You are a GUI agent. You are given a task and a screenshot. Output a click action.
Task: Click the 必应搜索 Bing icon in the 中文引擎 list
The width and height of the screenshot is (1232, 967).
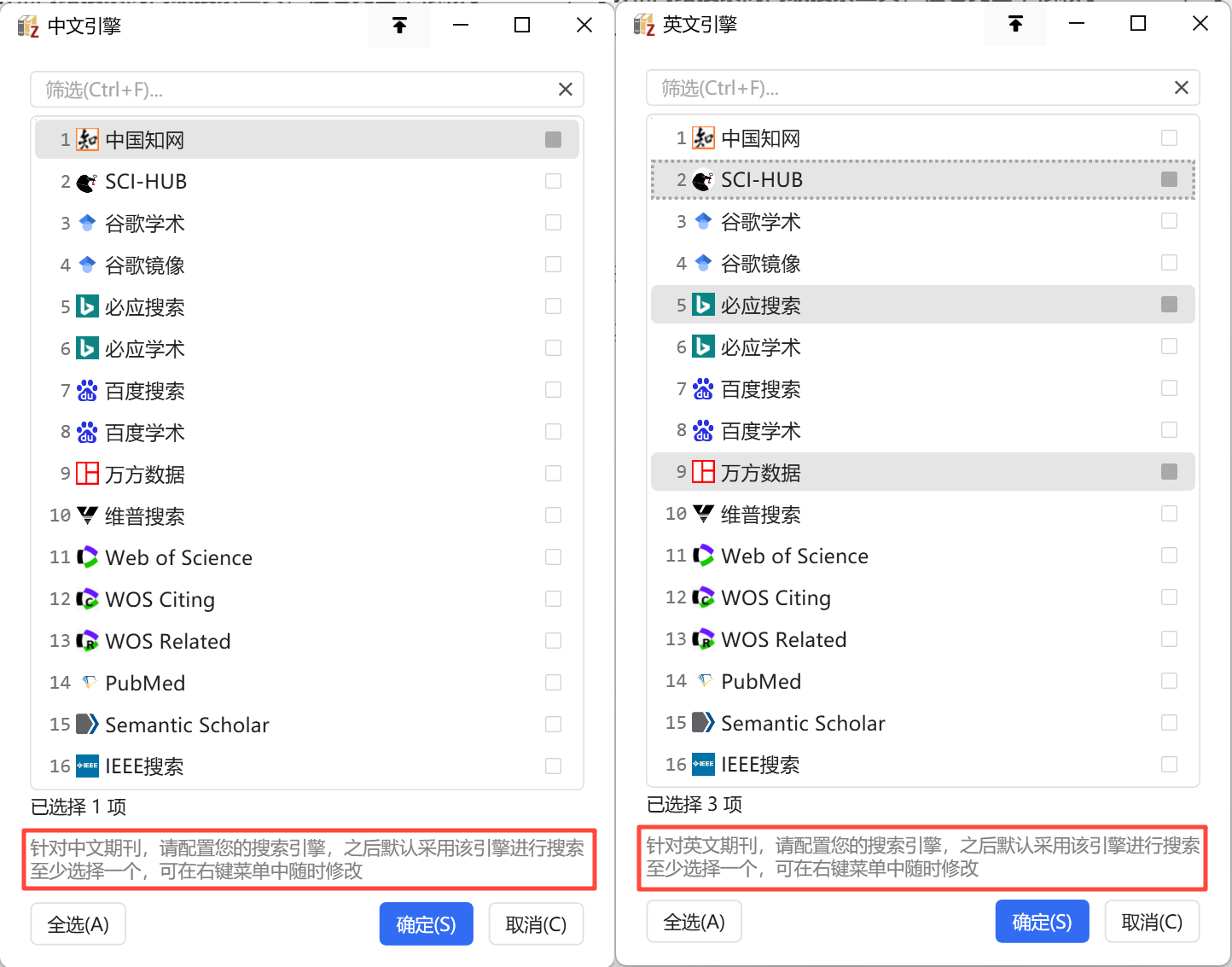[87, 306]
